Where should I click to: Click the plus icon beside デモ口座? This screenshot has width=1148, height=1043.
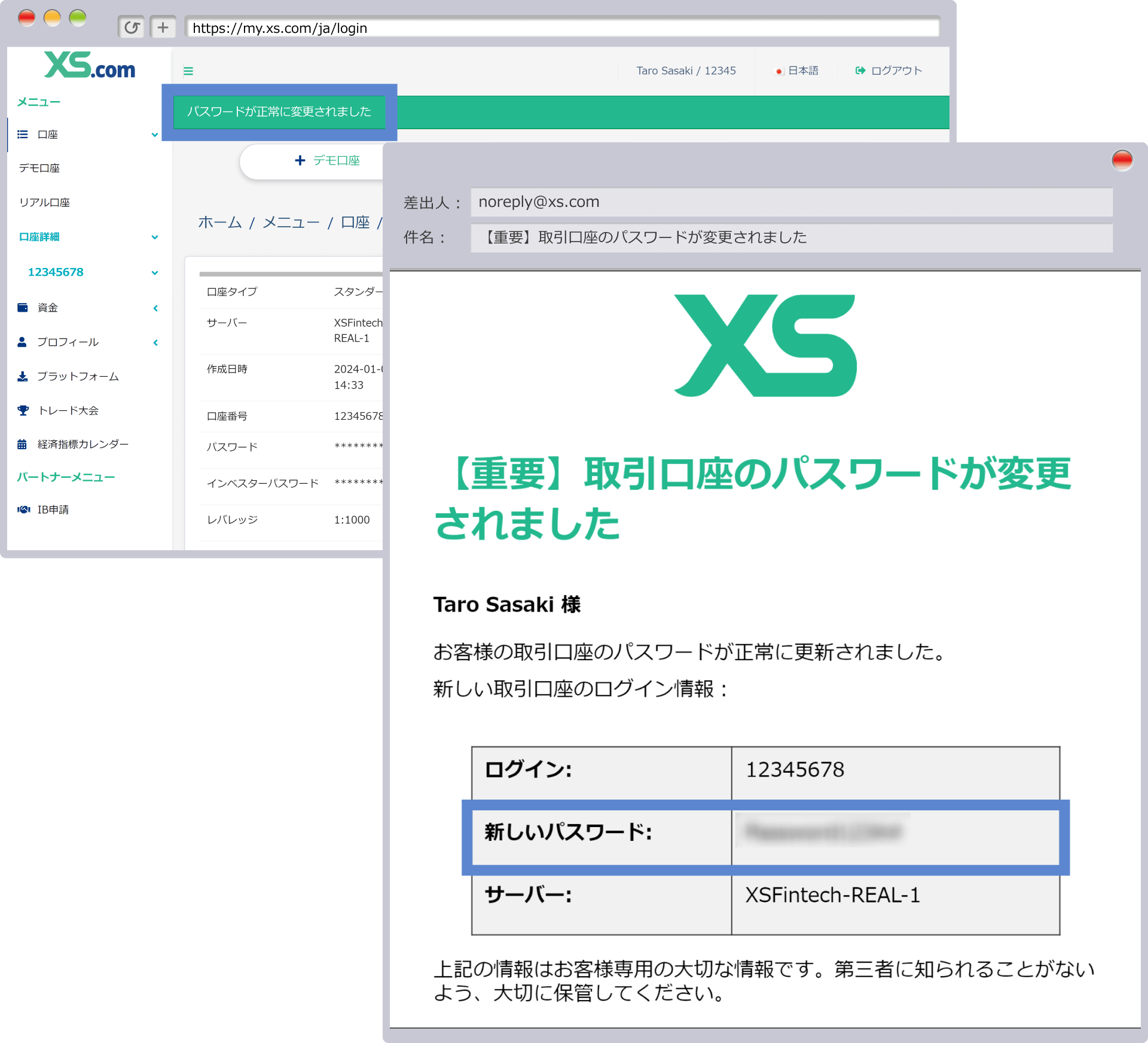[300, 160]
